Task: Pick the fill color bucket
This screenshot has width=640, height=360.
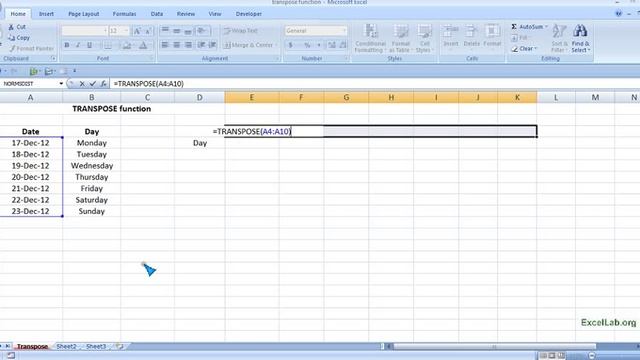Action: pyautogui.click(x=127, y=45)
